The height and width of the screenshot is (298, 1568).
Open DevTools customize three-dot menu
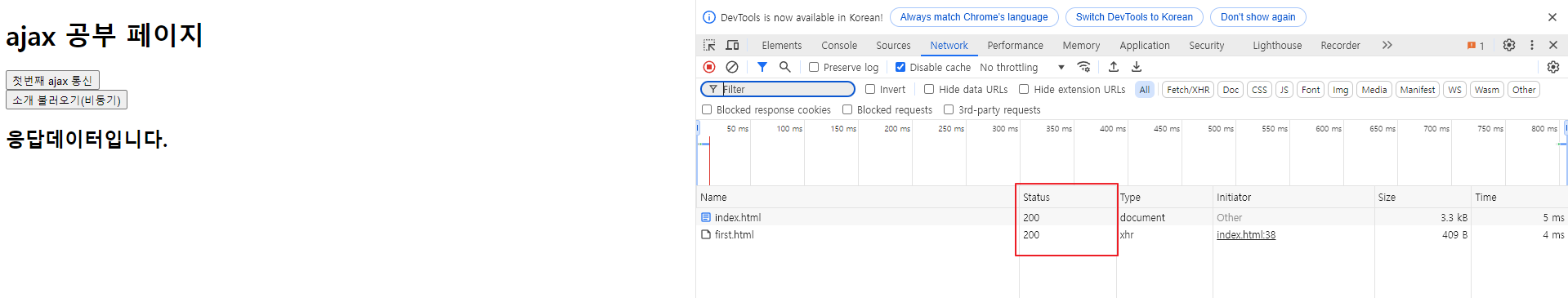(x=1532, y=45)
